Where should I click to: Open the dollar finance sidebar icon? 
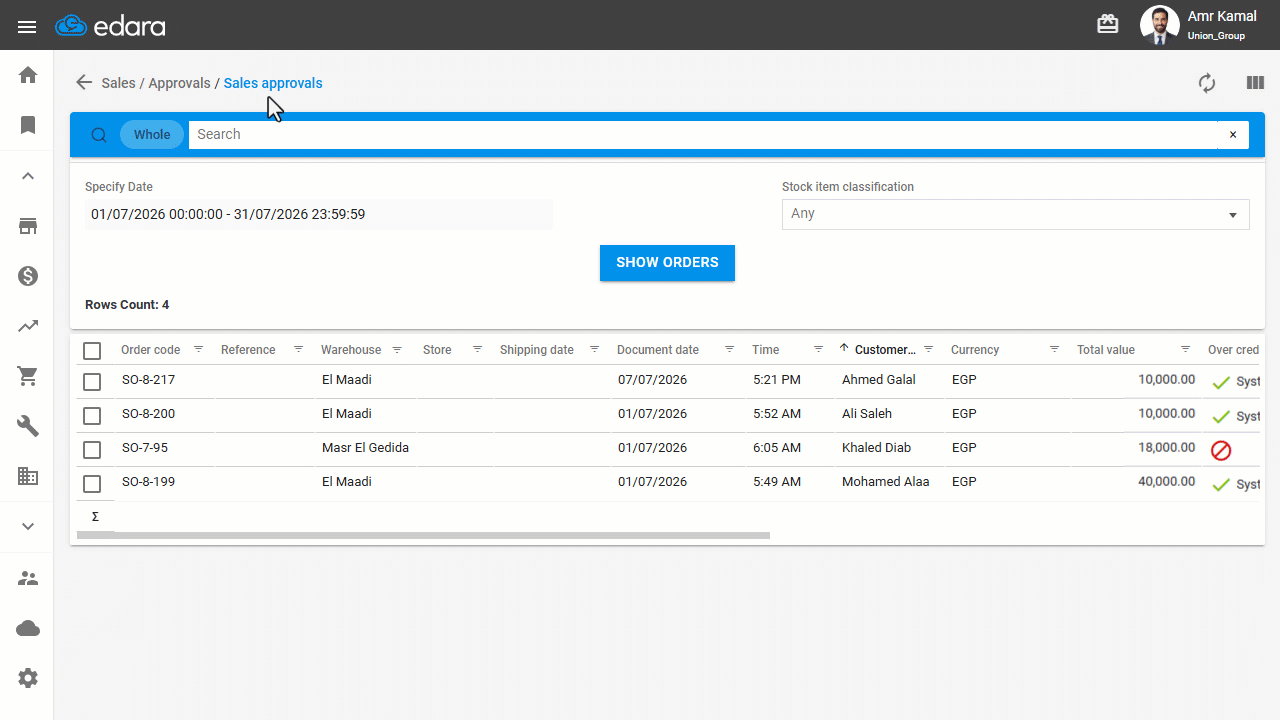click(x=28, y=276)
